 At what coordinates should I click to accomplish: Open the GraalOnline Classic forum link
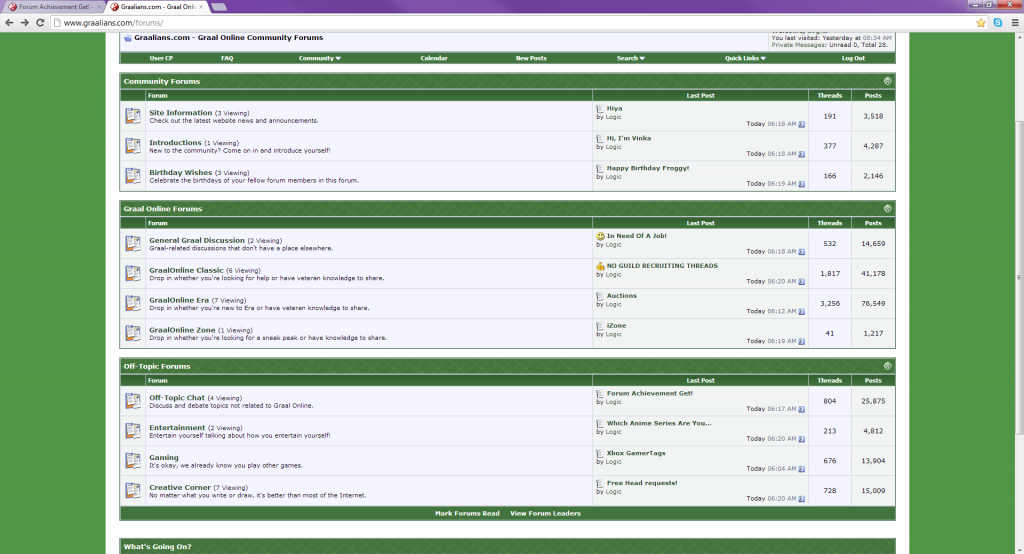click(x=186, y=270)
